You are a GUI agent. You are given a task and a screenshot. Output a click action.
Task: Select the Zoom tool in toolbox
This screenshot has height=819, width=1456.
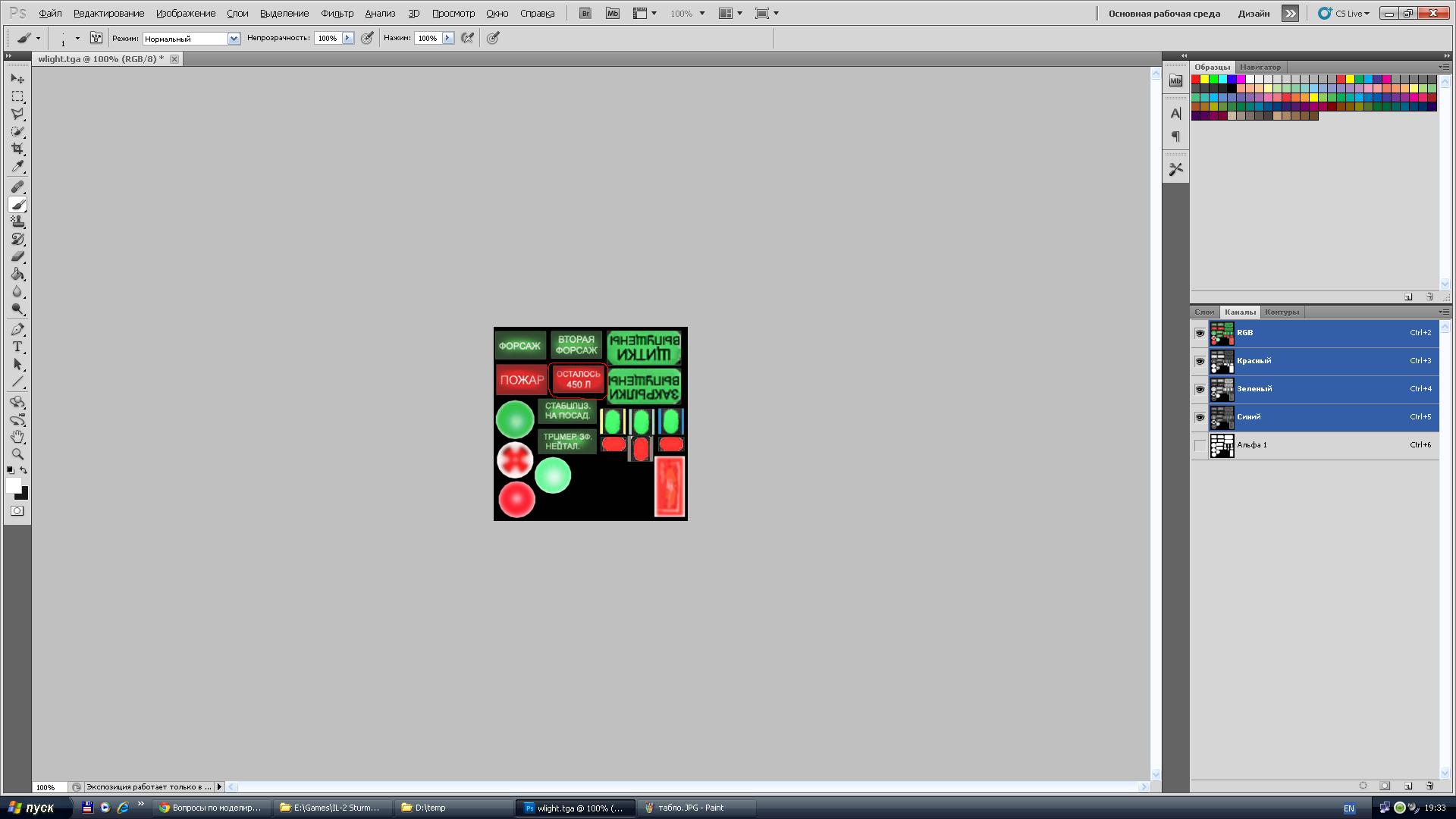pos(17,454)
